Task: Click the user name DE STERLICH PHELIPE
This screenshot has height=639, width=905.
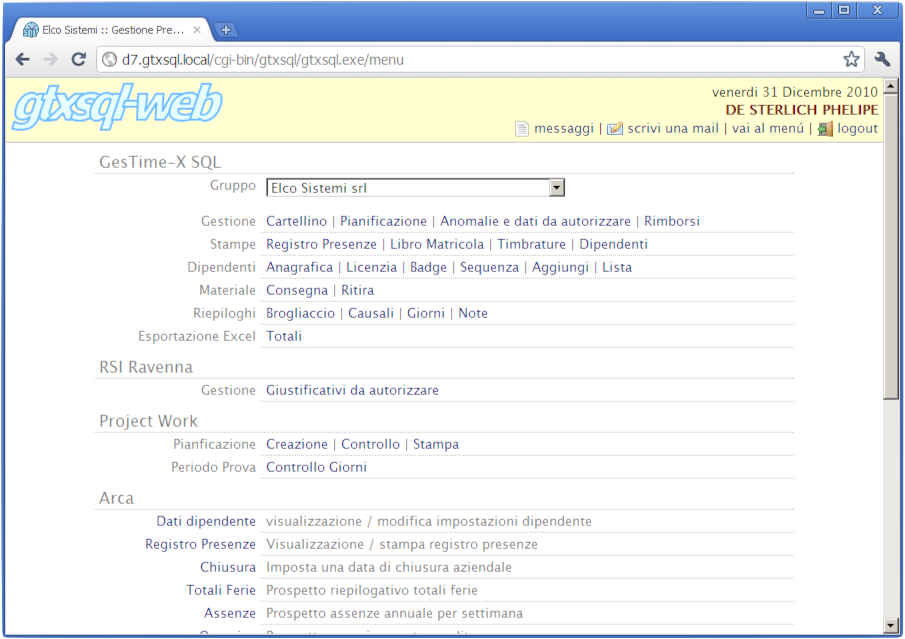Action: [802, 110]
